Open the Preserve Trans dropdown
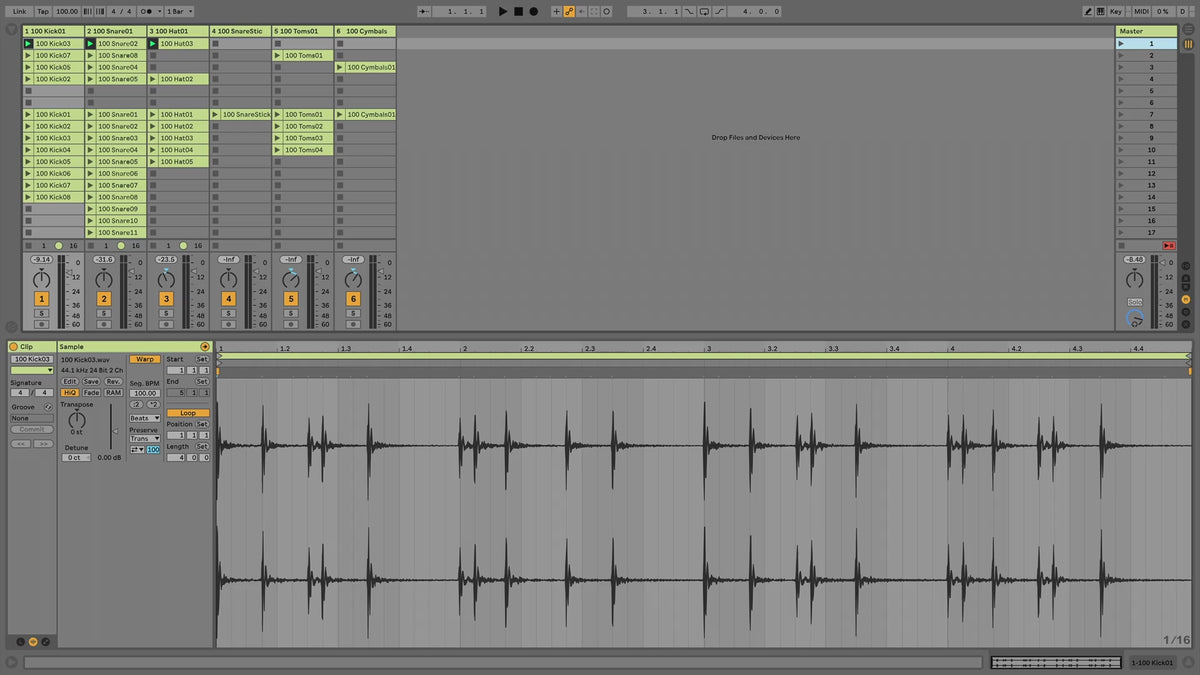Screen dimensions: 1200x675 pyautogui.click(x=145, y=438)
